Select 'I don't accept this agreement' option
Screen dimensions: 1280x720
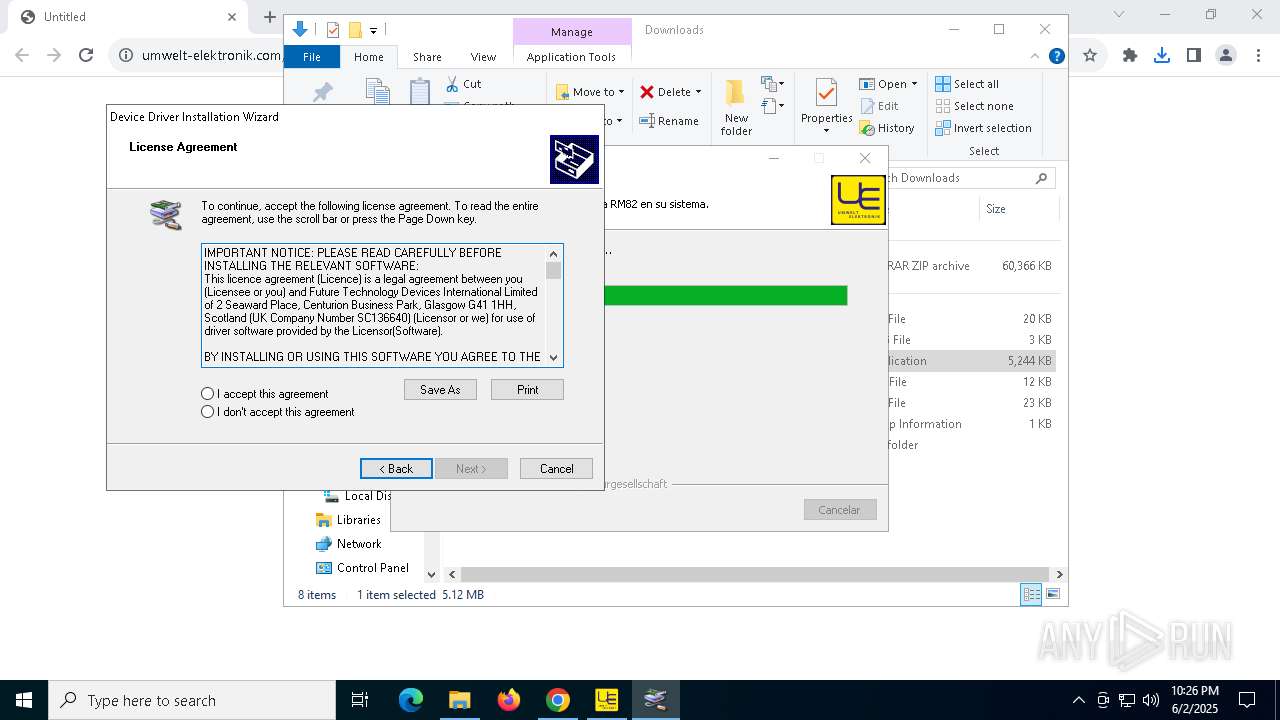(208, 412)
